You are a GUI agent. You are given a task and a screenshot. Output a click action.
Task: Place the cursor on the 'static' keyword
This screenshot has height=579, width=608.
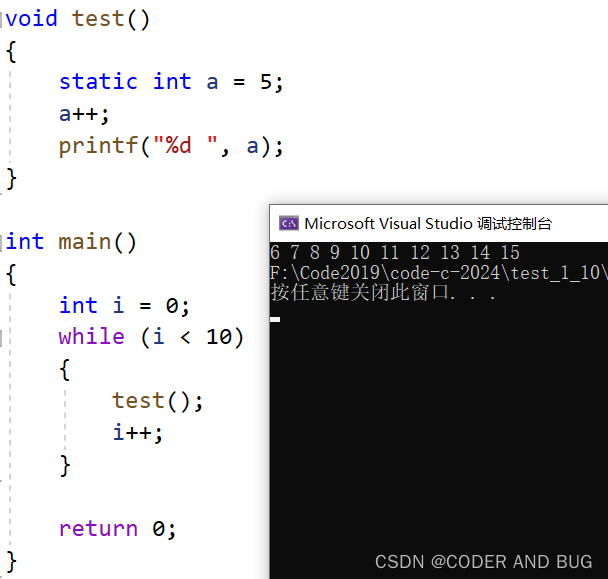(x=98, y=82)
